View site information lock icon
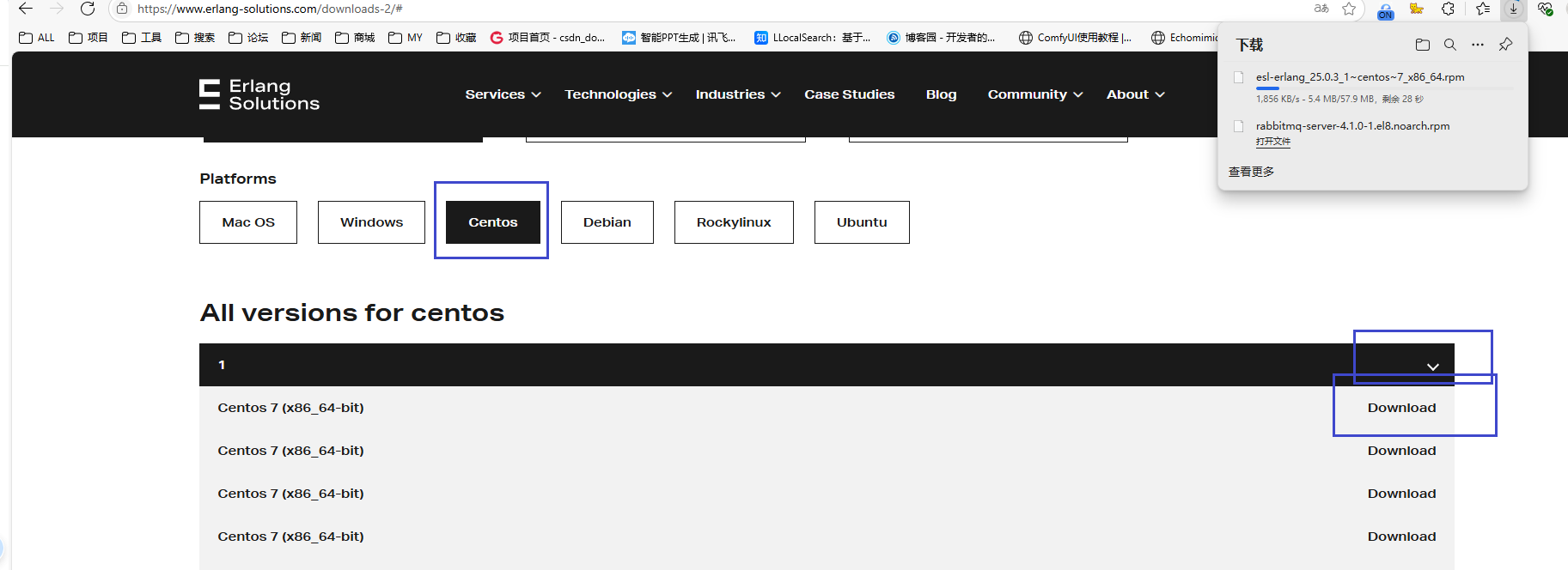The width and height of the screenshot is (1568, 570). [122, 9]
